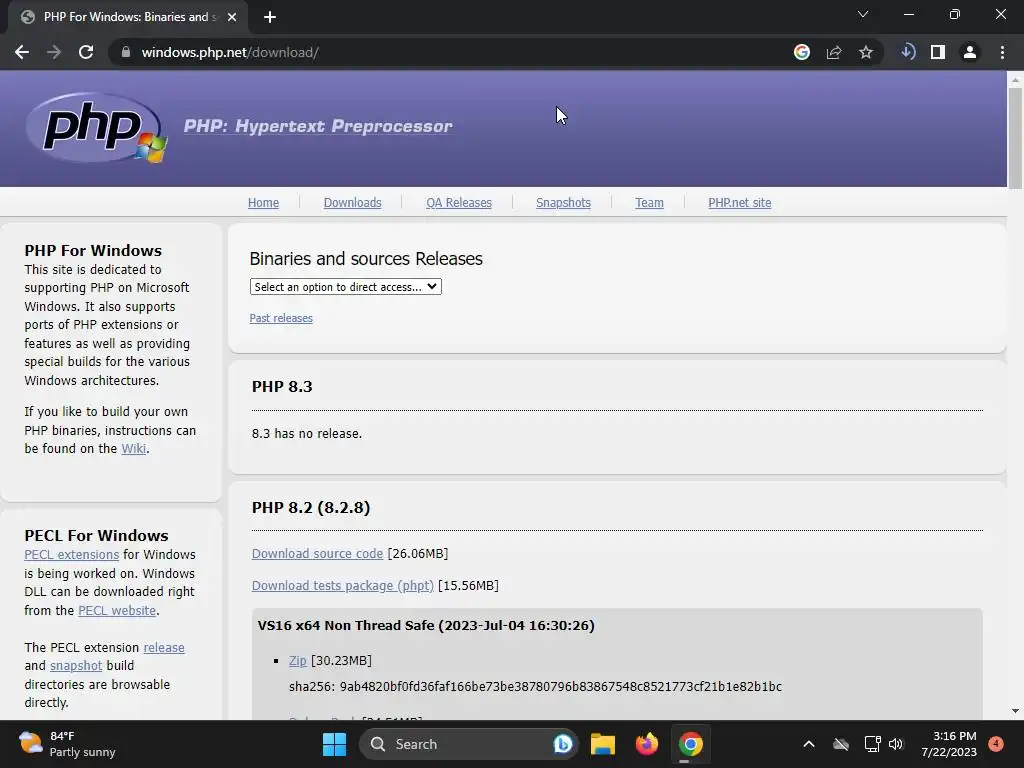Click Download tests package (phpt) link
The image size is (1024, 768).
[x=343, y=586]
